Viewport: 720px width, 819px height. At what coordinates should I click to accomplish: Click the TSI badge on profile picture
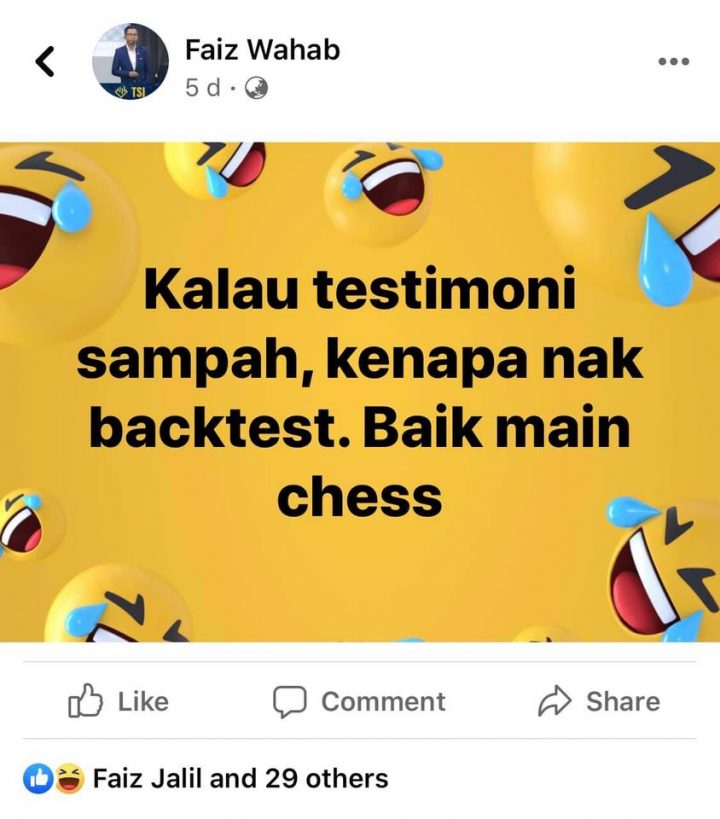click(x=131, y=92)
